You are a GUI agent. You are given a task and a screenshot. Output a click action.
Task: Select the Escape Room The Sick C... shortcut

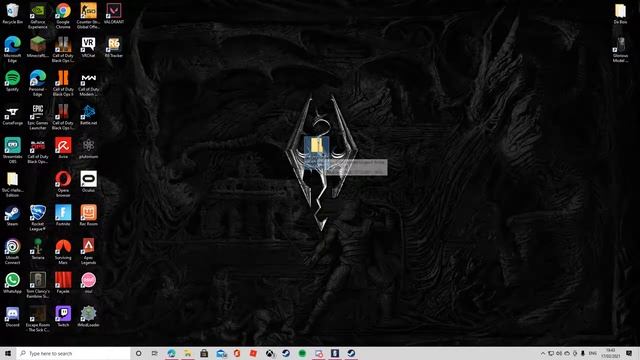pos(38,319)
